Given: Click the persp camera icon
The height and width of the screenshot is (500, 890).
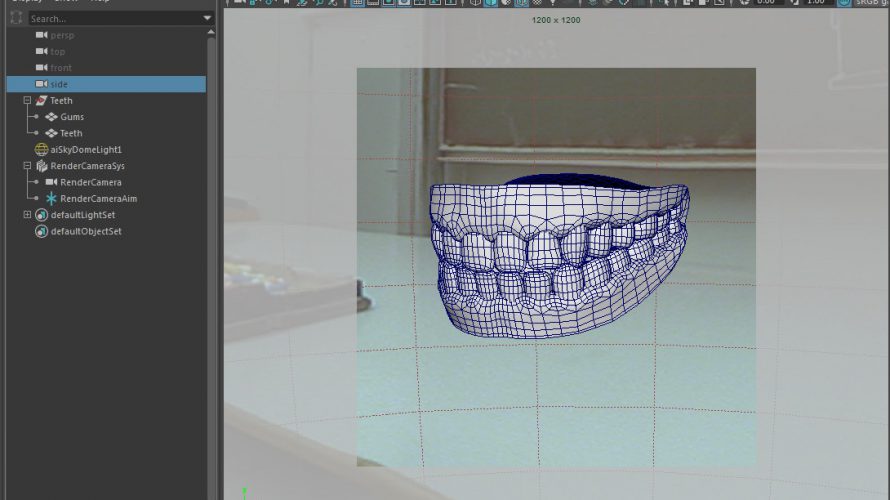Looking at the screenshot, I should [x=41, y=35].
